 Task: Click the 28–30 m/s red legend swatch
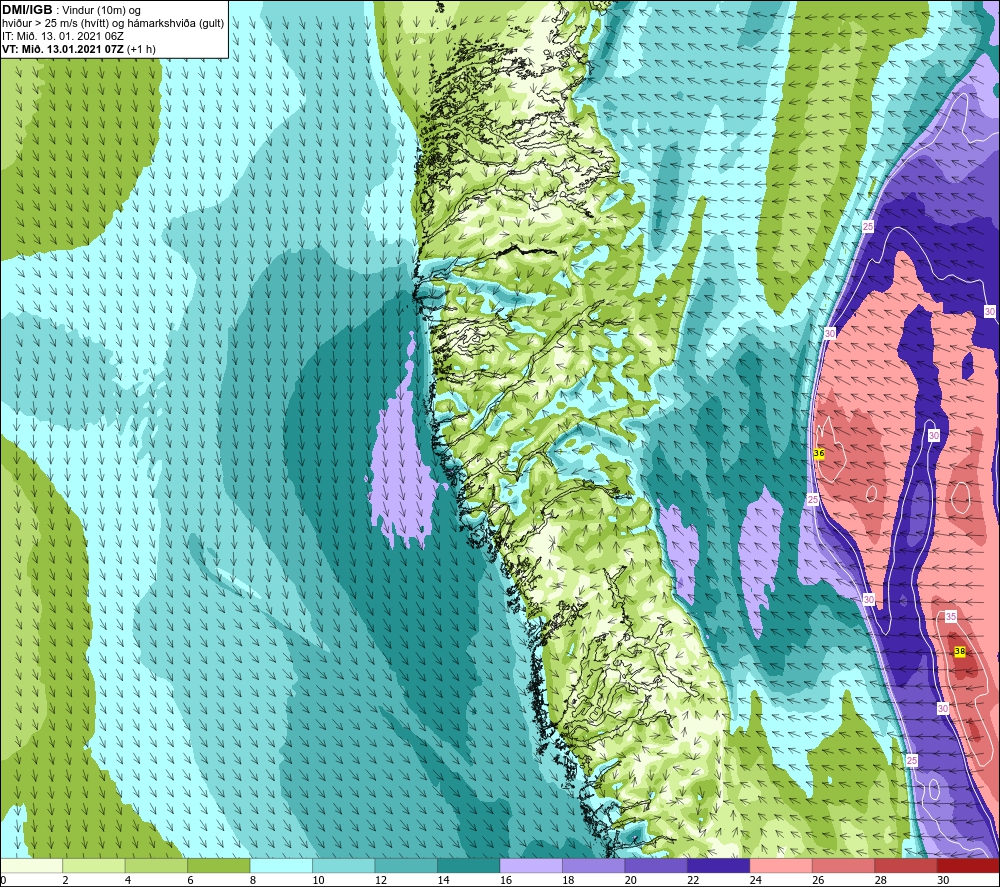(x=906, y=866)
